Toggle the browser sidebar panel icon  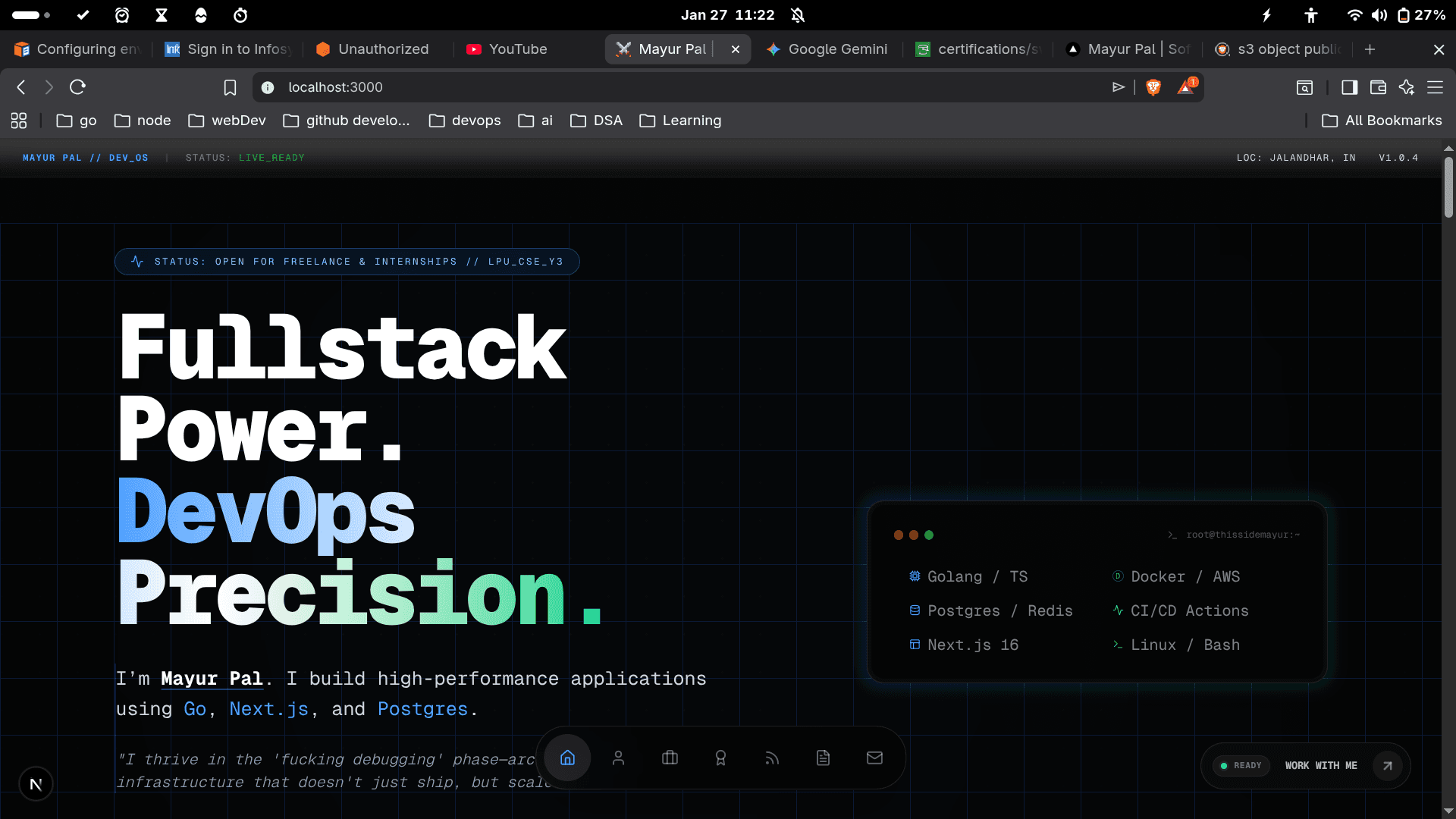pyautogui.click(x=1349, y=87)
